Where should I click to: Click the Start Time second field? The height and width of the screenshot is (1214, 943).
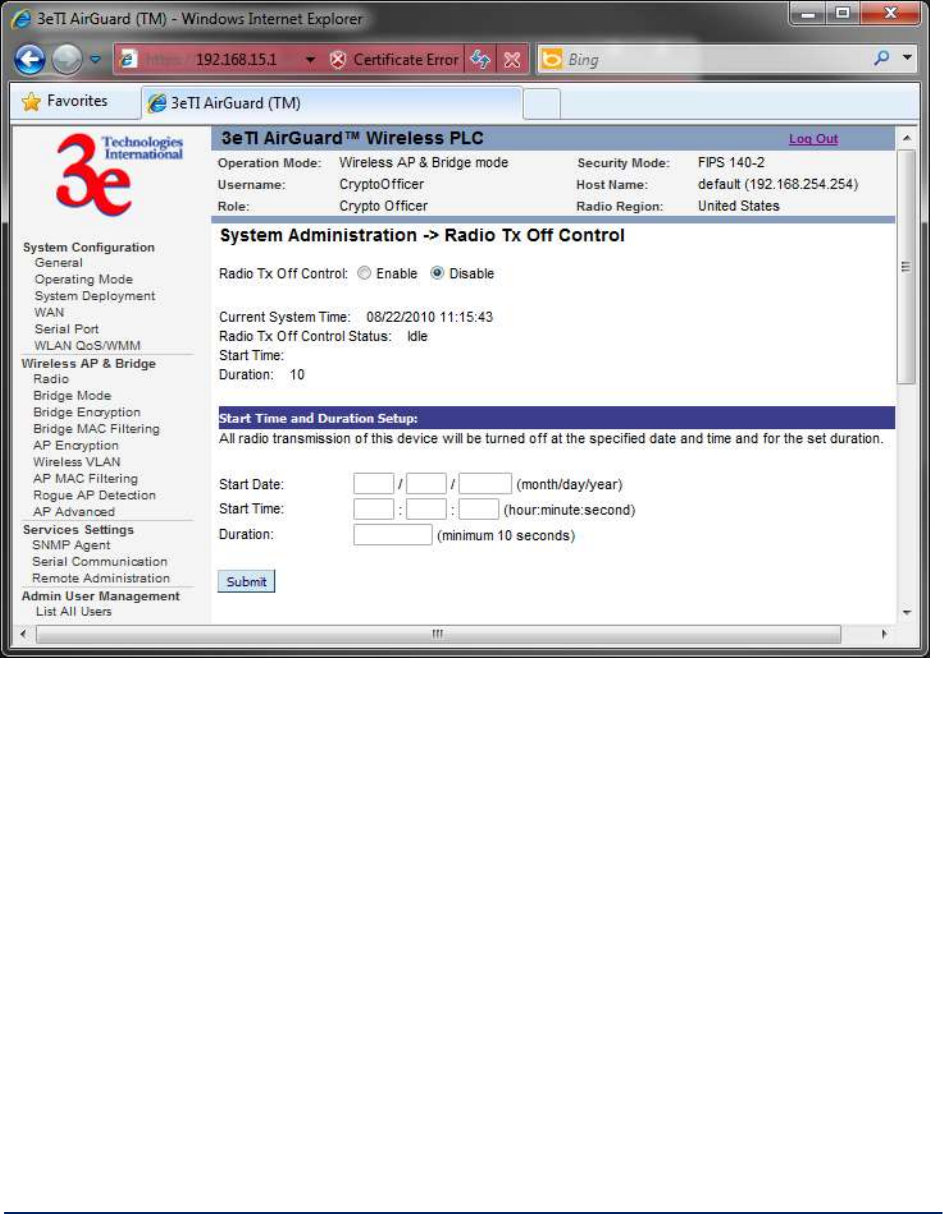tap(478, 509)
